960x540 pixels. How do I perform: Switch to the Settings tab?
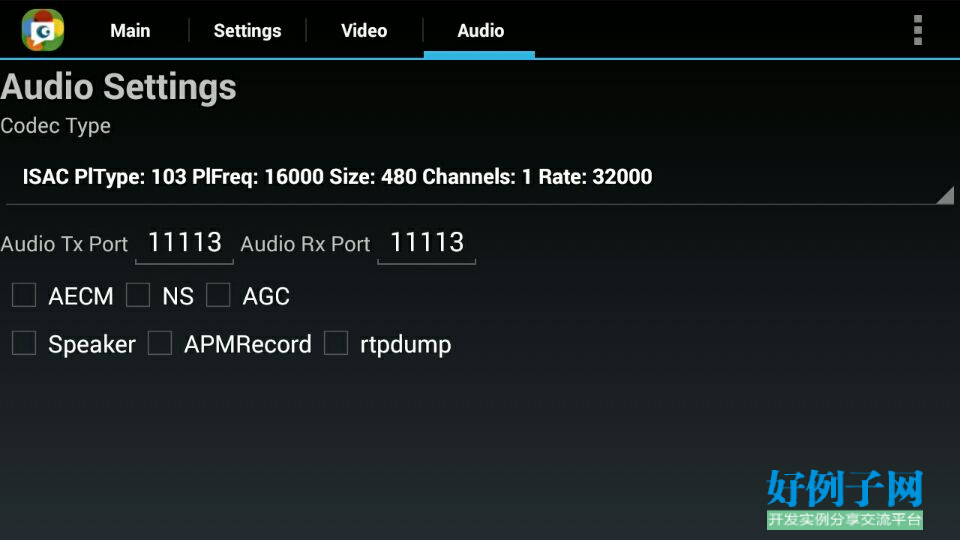point(247,31)
